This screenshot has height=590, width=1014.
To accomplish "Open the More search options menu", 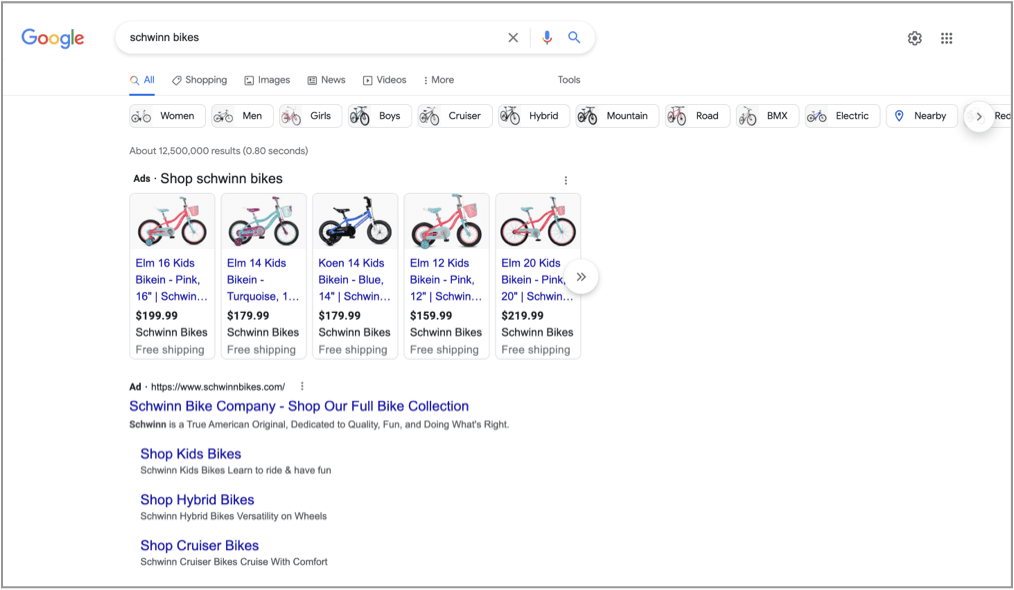I will pos(438,80).
